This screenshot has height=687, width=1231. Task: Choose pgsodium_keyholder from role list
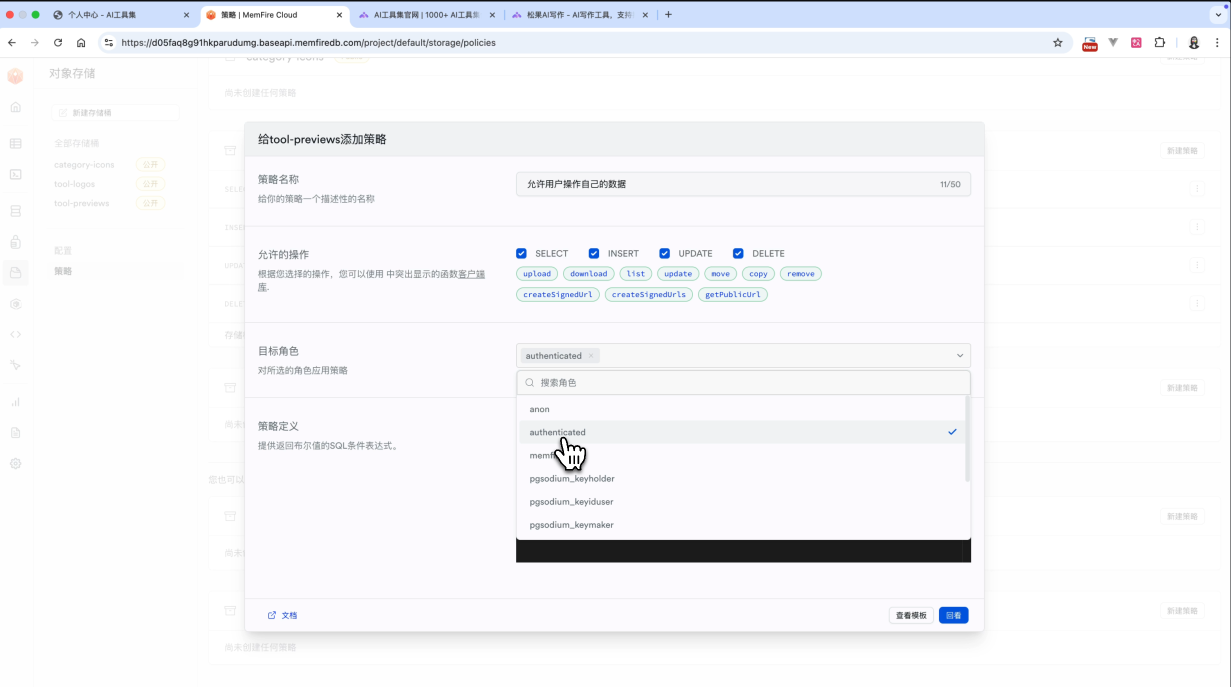click(x=572, y=479)
